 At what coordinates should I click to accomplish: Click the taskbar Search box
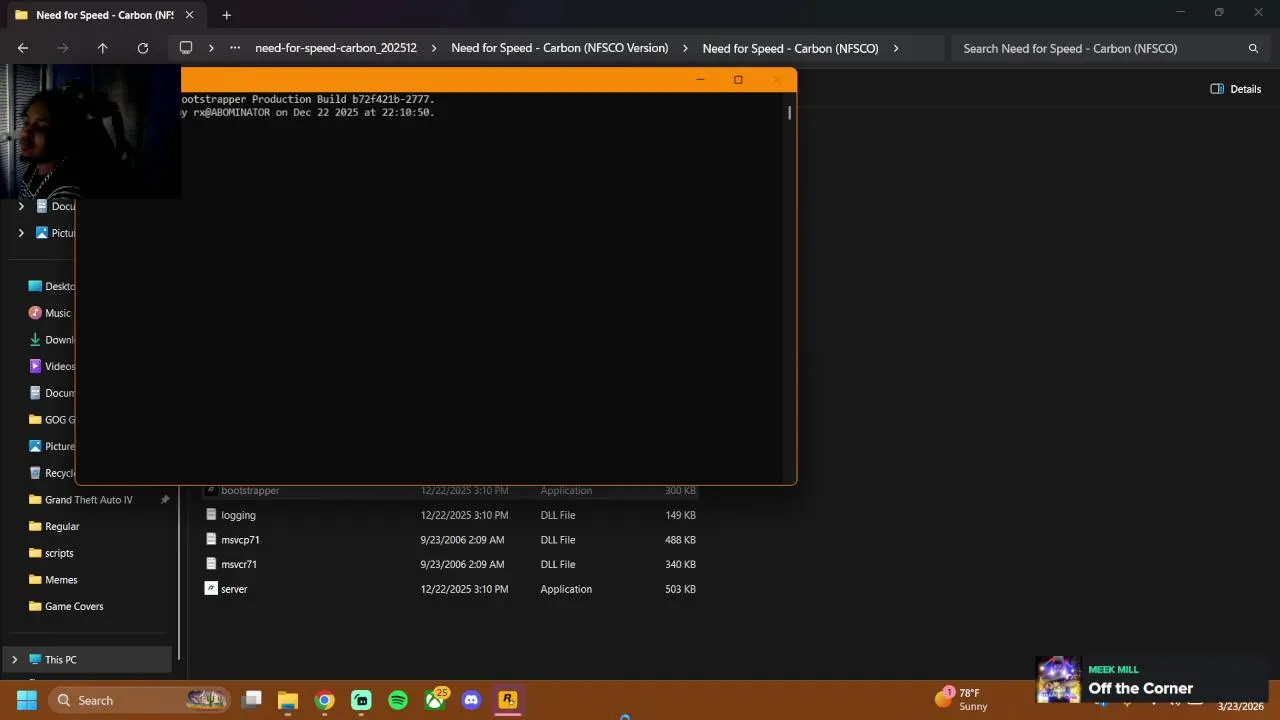pos(138,700)
